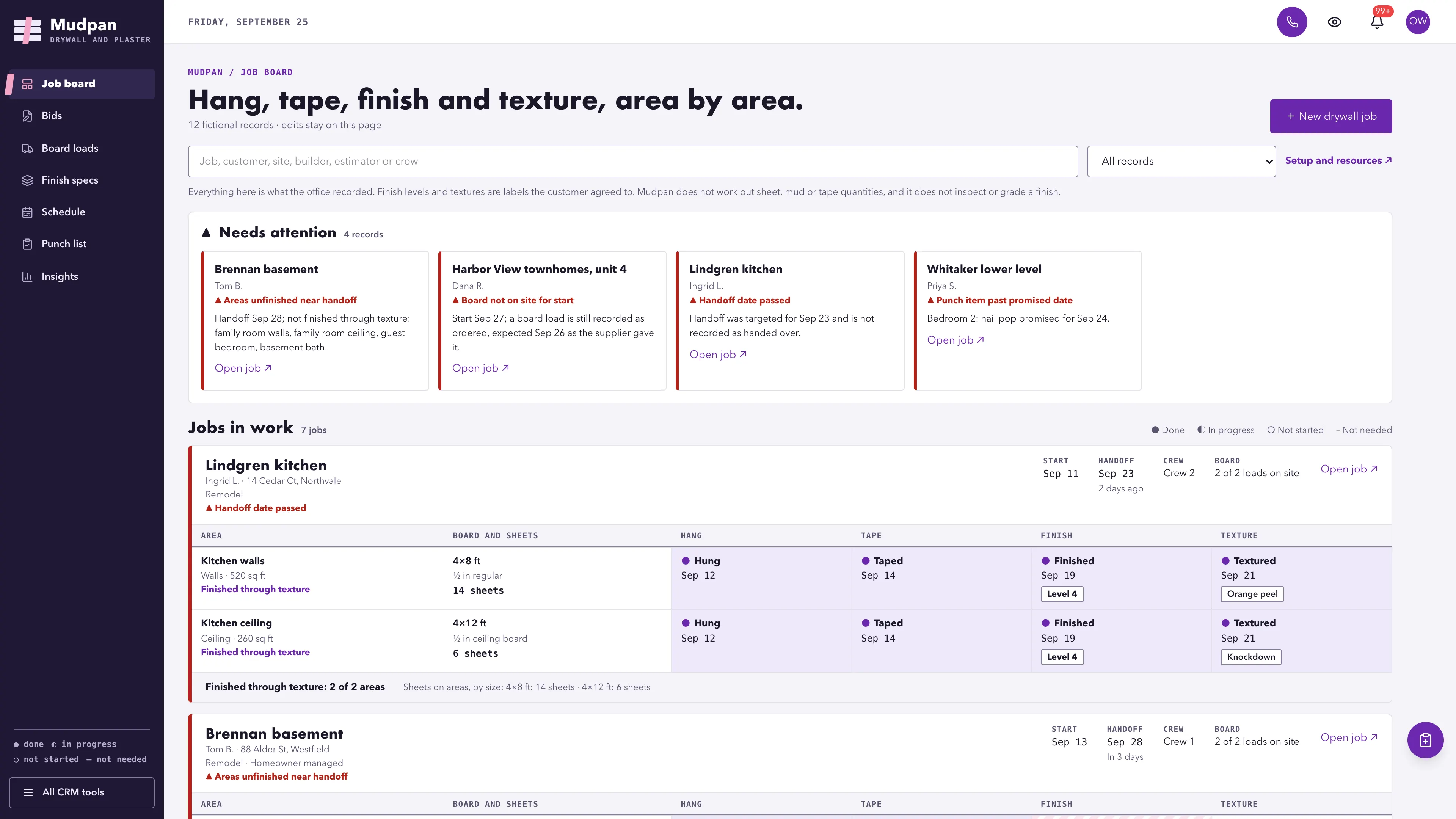
Task: Open job link on Whitaker lower level card
Action: (x=955, y=340)
